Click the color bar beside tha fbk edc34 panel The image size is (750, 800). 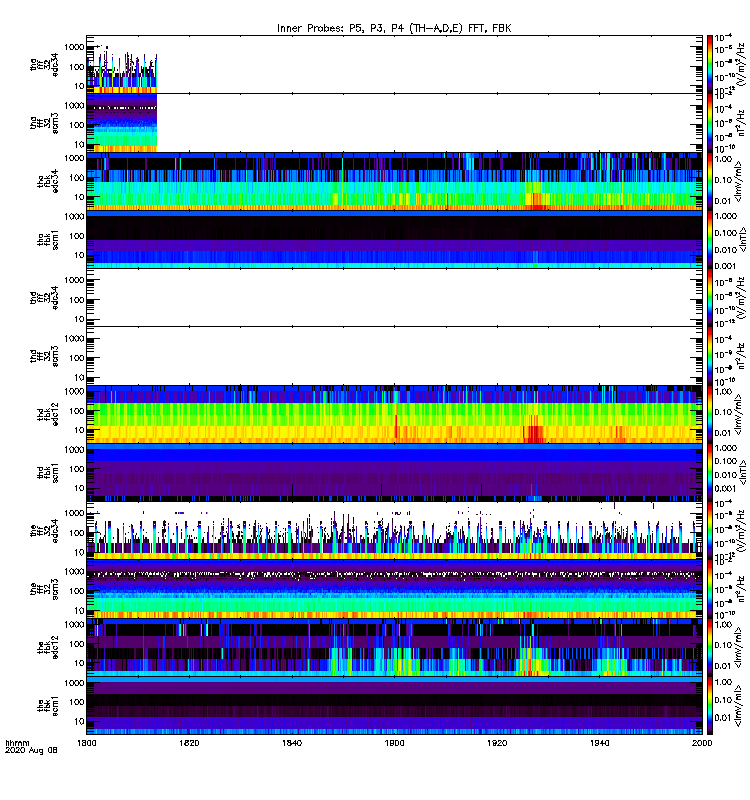click(x=709, y=181)
